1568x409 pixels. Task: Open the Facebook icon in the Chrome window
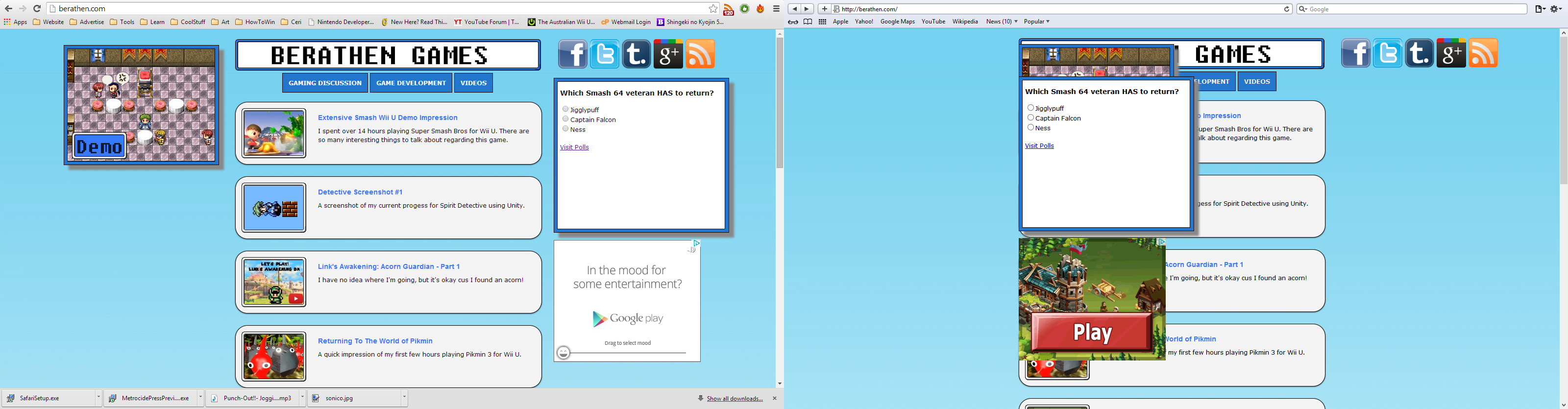click(x=573, y=54)
